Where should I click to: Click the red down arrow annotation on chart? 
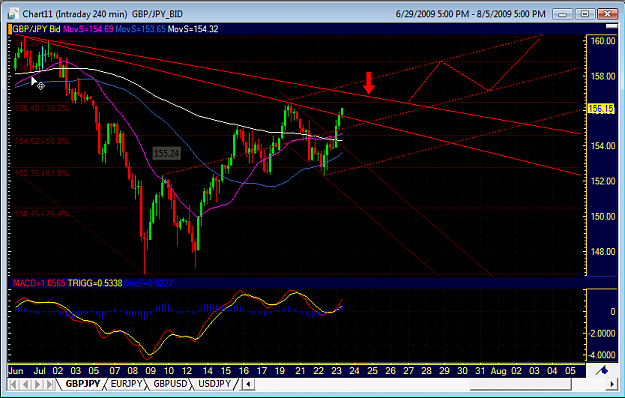369,83
